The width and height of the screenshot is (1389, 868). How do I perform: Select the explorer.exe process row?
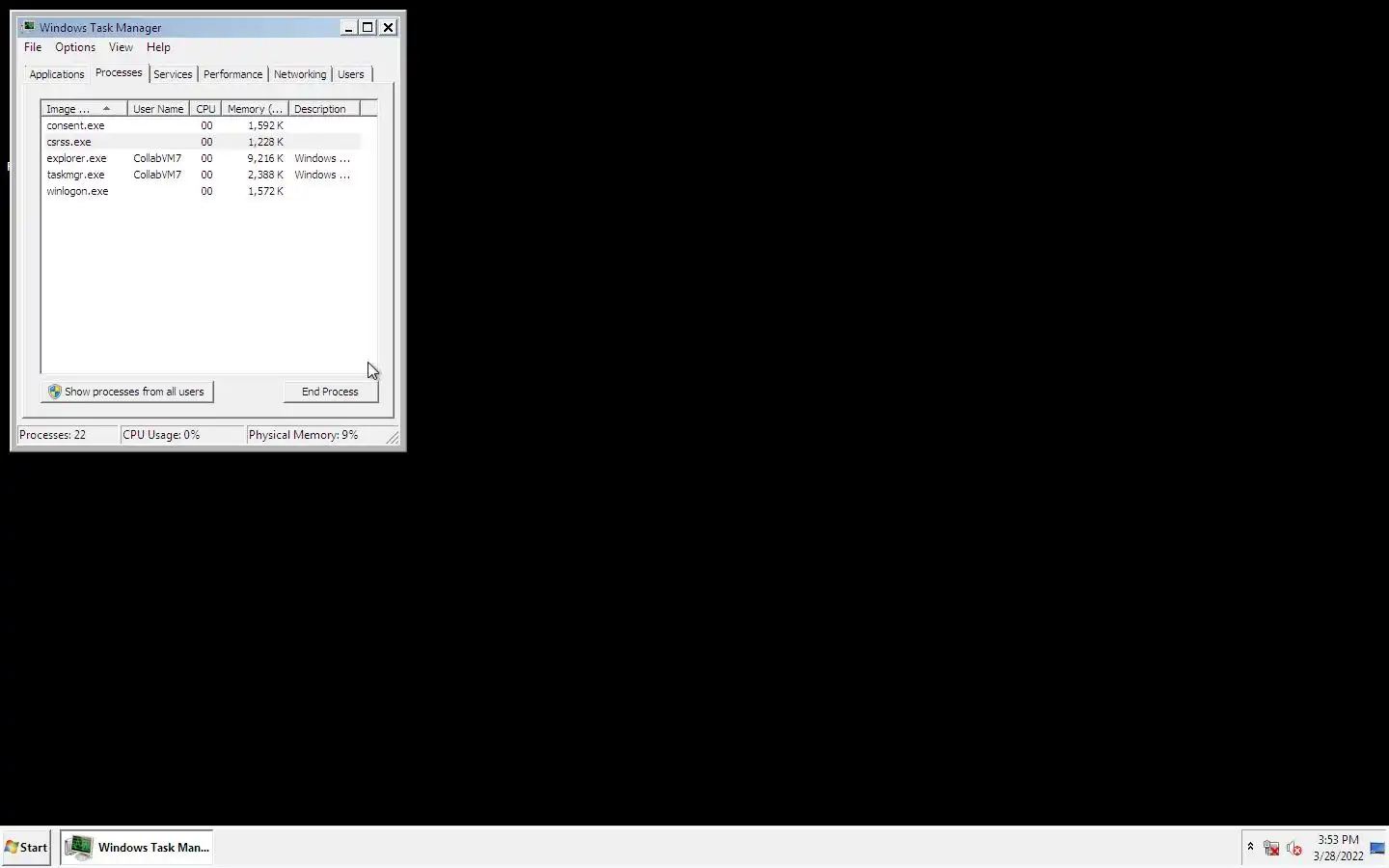[201, 158]
